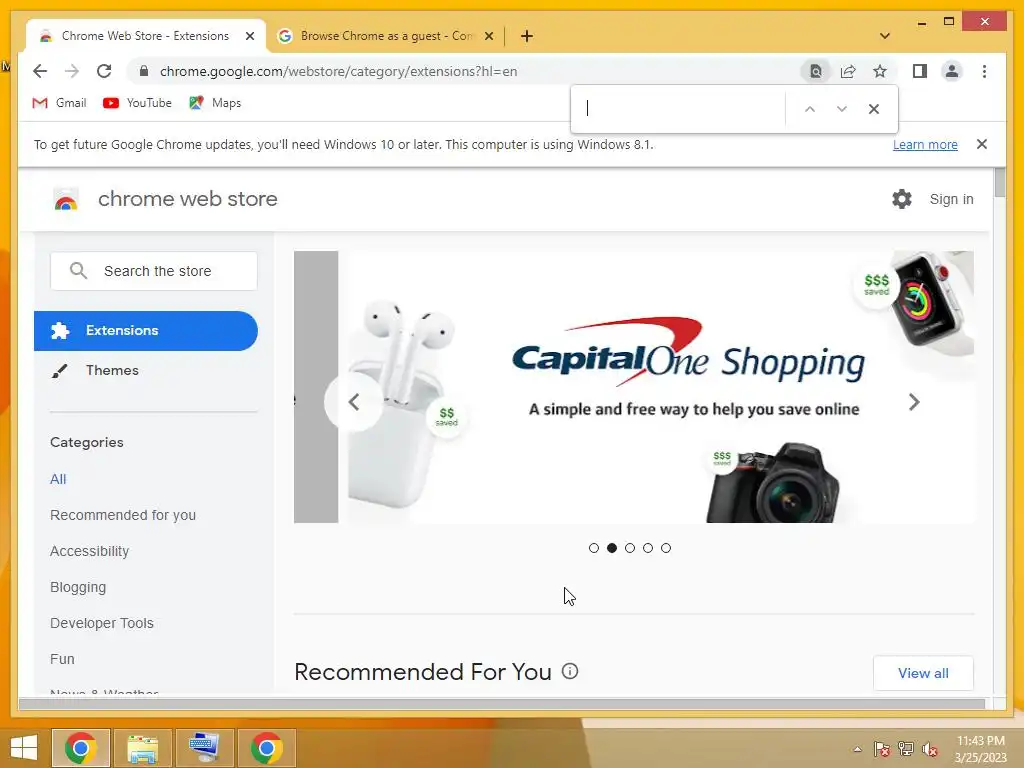Image resolution: width=1024 pixels, height=768 pixels.
Task: Select fourth carousel dot
Action: (x=648, y=548)
